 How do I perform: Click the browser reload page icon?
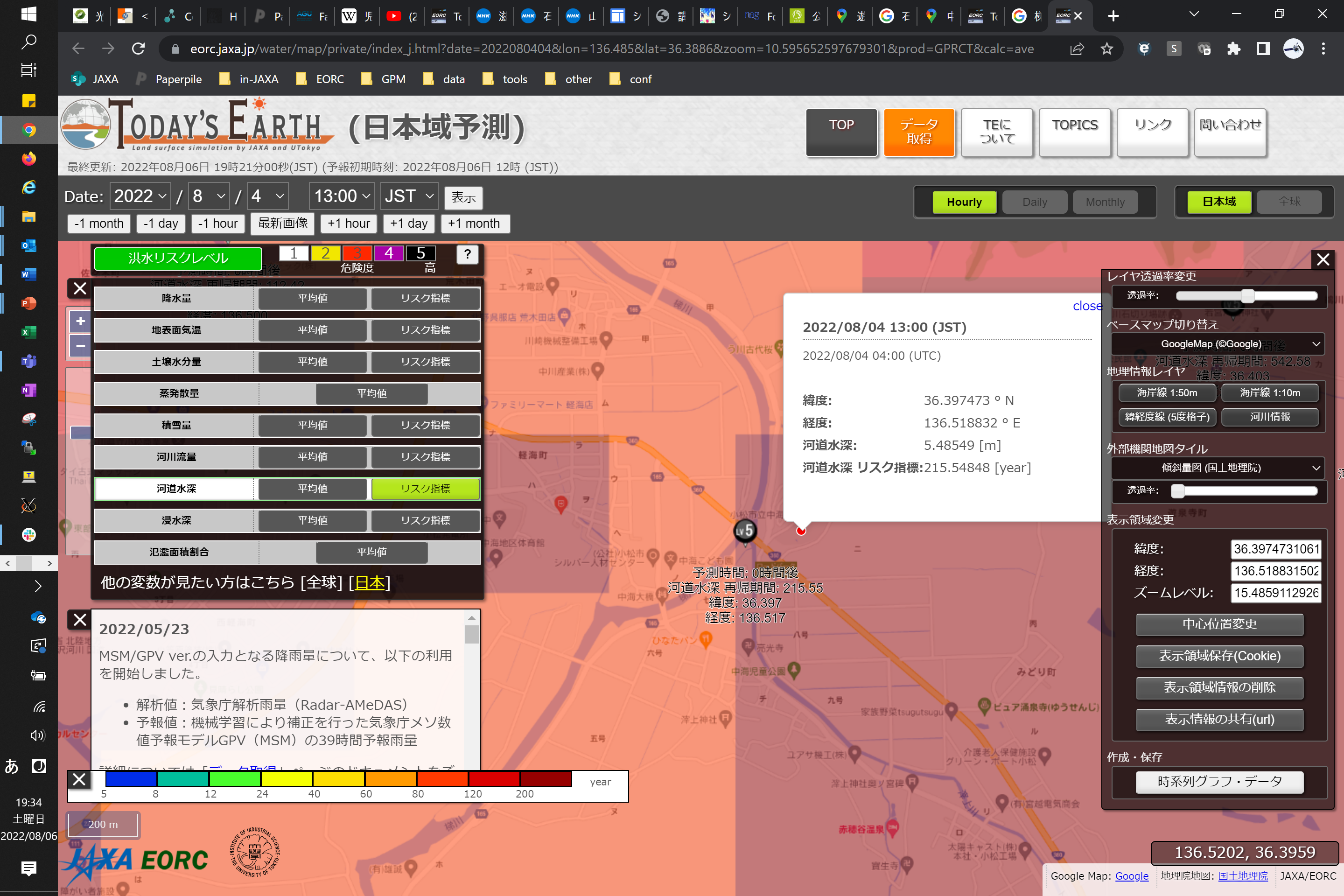click(x=138, y=49)
